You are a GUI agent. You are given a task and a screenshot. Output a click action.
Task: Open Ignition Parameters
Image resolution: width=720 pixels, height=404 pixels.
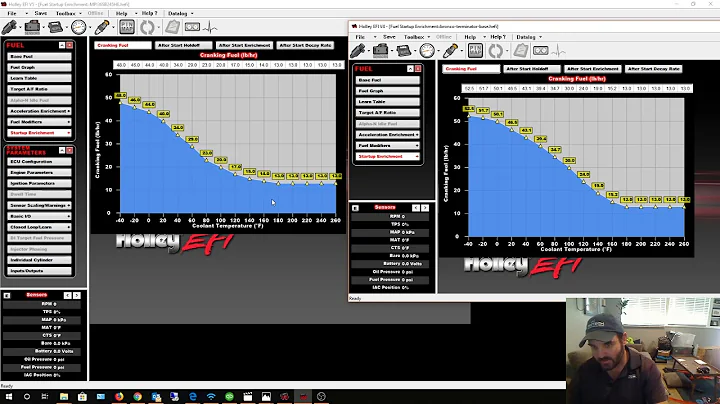pyautogui.click(x=39, y=183)
